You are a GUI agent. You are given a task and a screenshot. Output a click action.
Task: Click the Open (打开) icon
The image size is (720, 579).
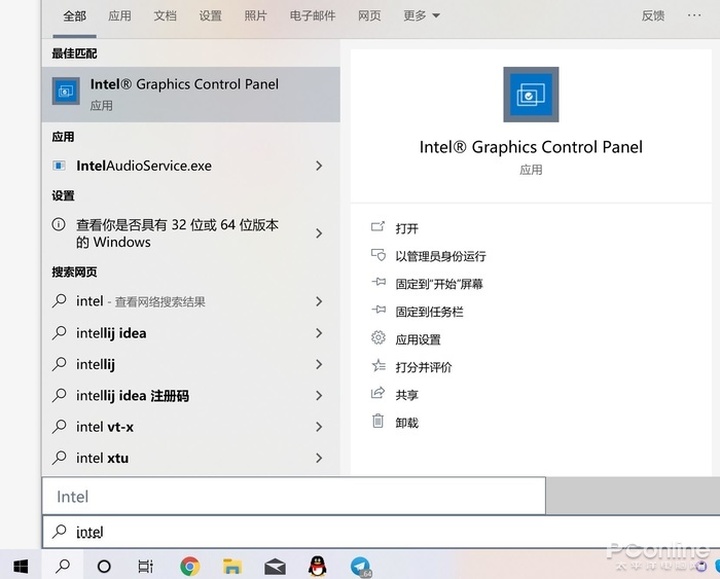coord(378,226)
